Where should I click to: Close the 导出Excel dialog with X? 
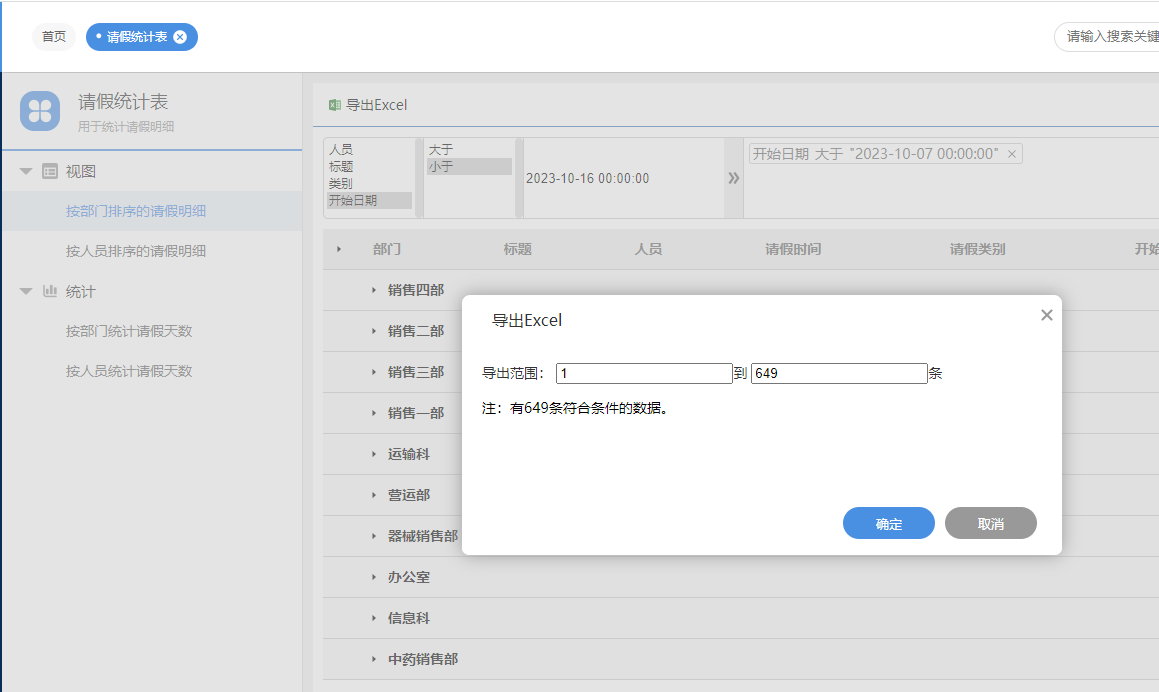(1046, 315)
